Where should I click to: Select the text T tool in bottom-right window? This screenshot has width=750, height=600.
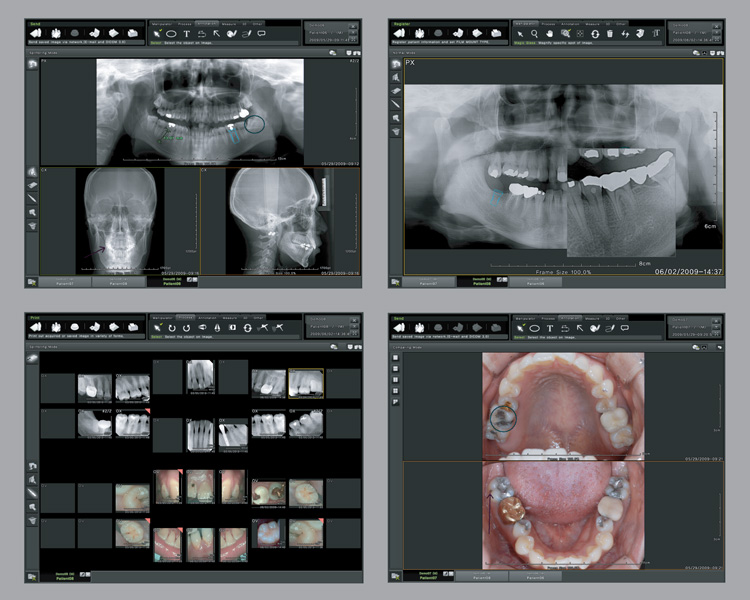550,328
